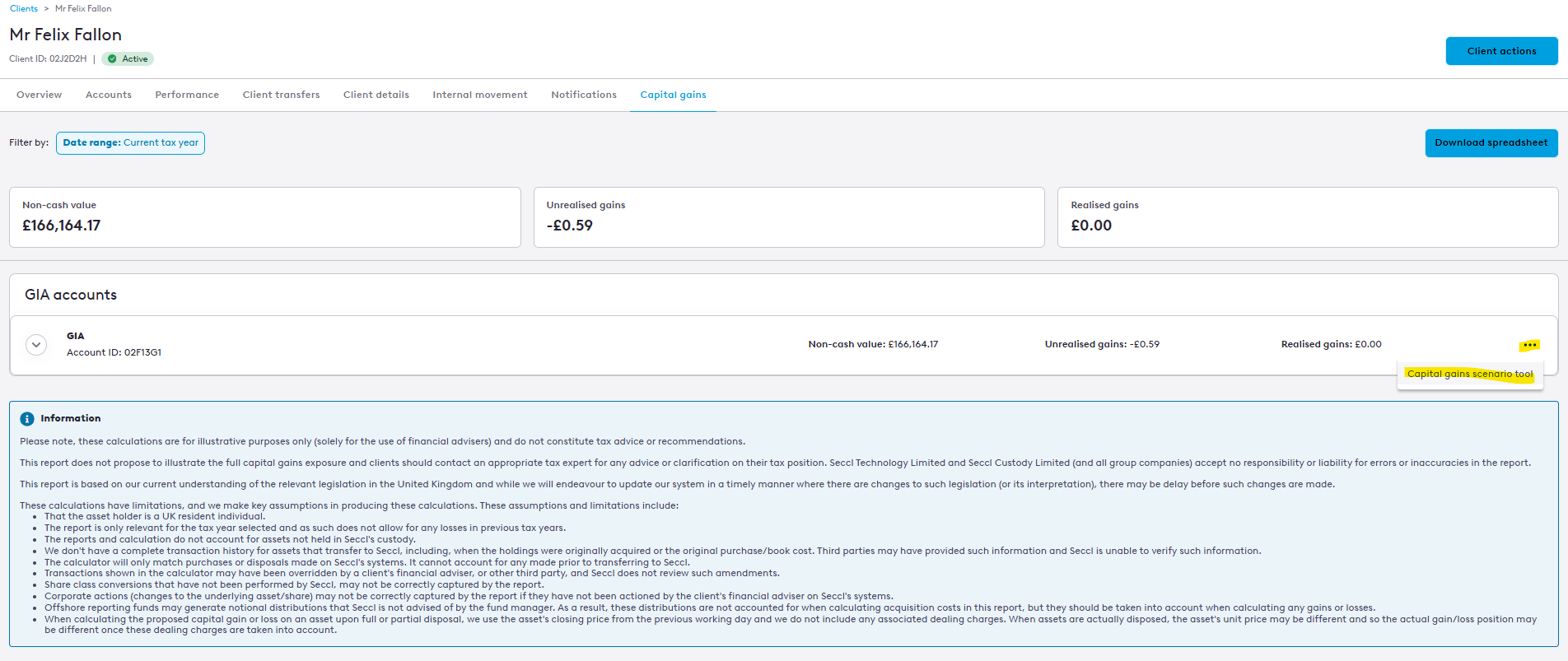
Task: Click the Information circle icon
Action: (27, 419)
